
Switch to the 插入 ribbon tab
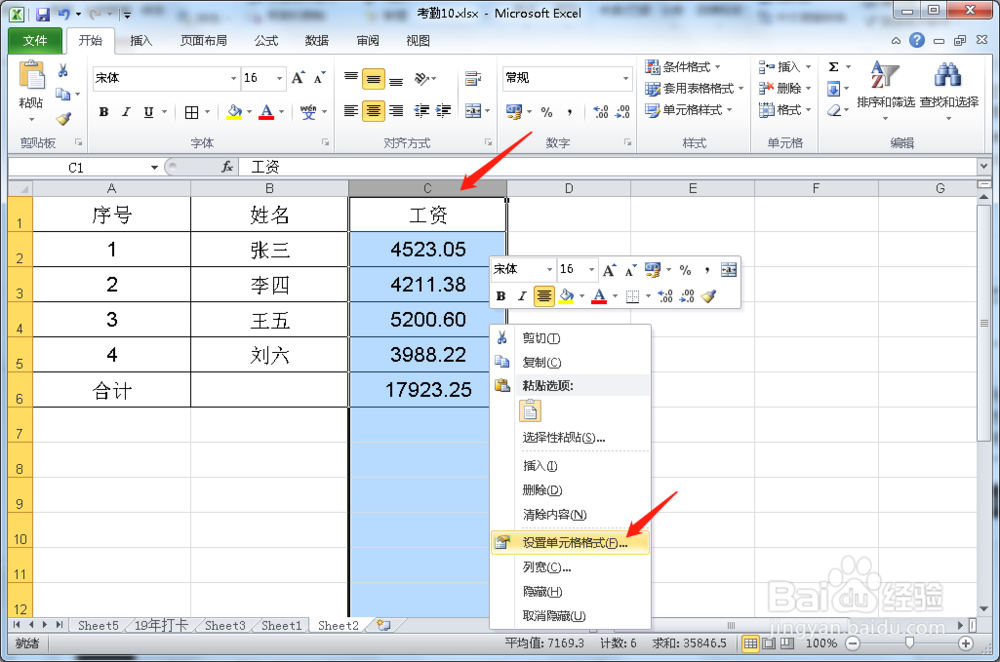click(139, 40)
